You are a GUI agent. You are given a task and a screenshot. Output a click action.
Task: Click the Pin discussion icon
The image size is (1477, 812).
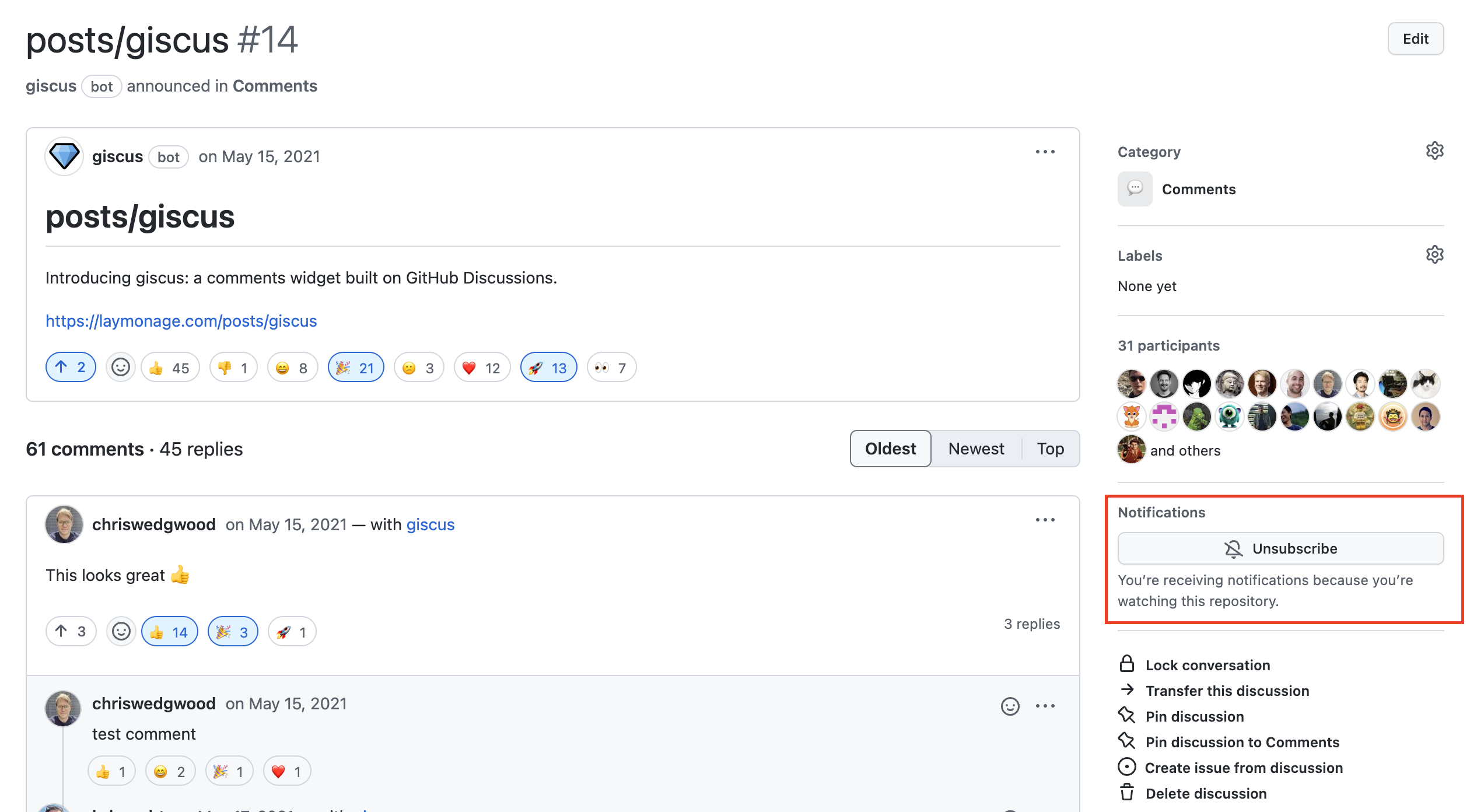coord(1128,716)
